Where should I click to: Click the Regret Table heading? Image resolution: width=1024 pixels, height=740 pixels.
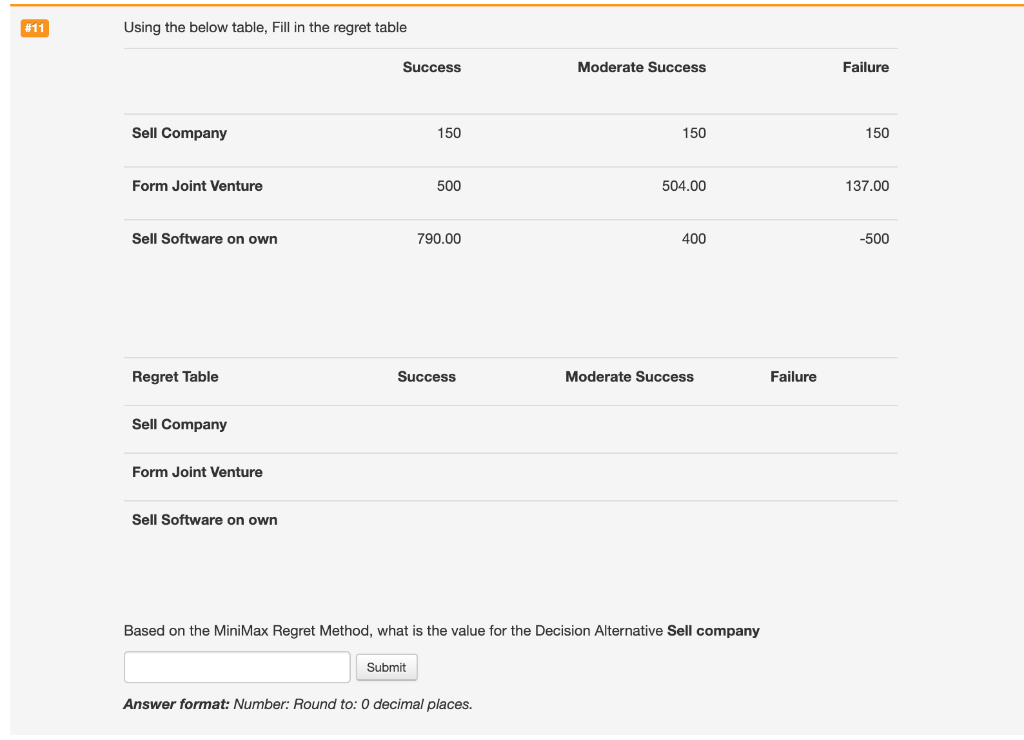[175, 377]
